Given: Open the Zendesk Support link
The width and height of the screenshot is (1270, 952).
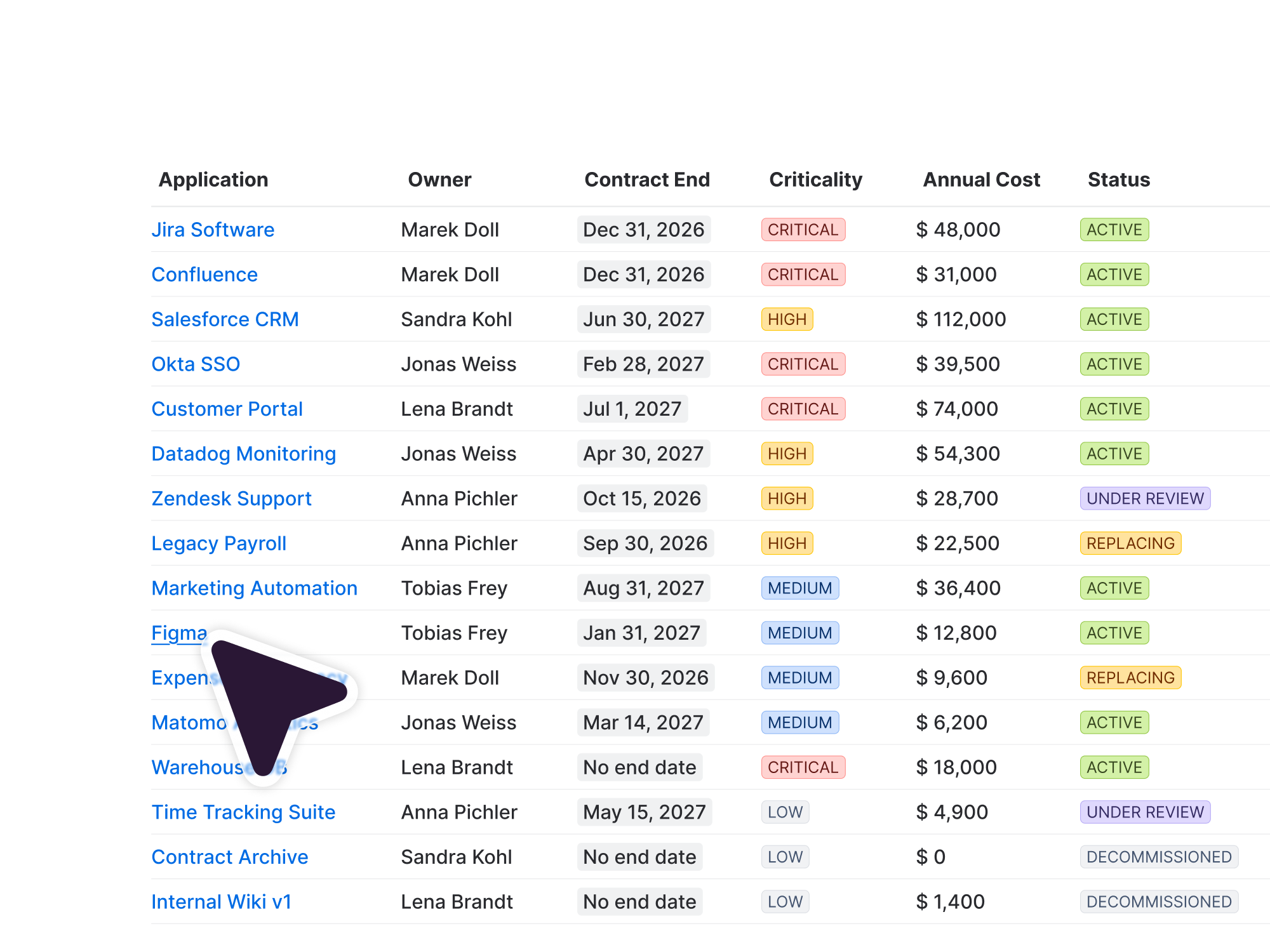Looking at the screenshot, I should click(x=231, y=499).
